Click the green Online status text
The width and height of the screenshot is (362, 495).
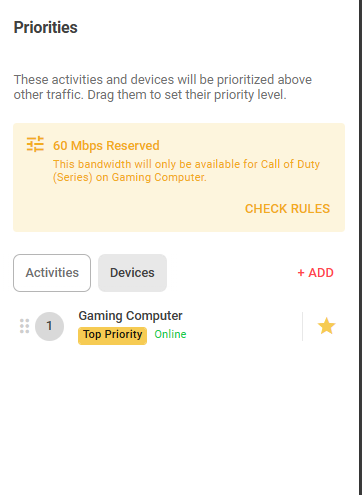pyautogui.click(x=170, y=334)
